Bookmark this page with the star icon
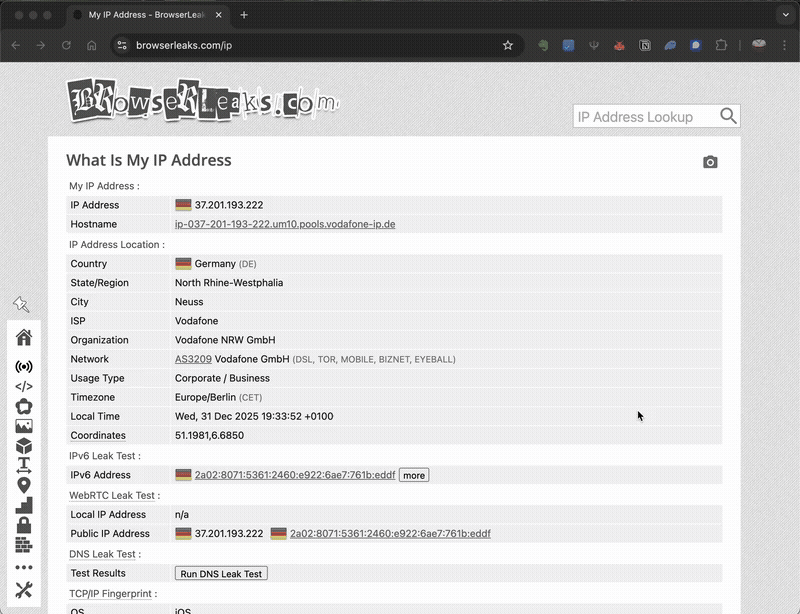 [x=508, y=45]
